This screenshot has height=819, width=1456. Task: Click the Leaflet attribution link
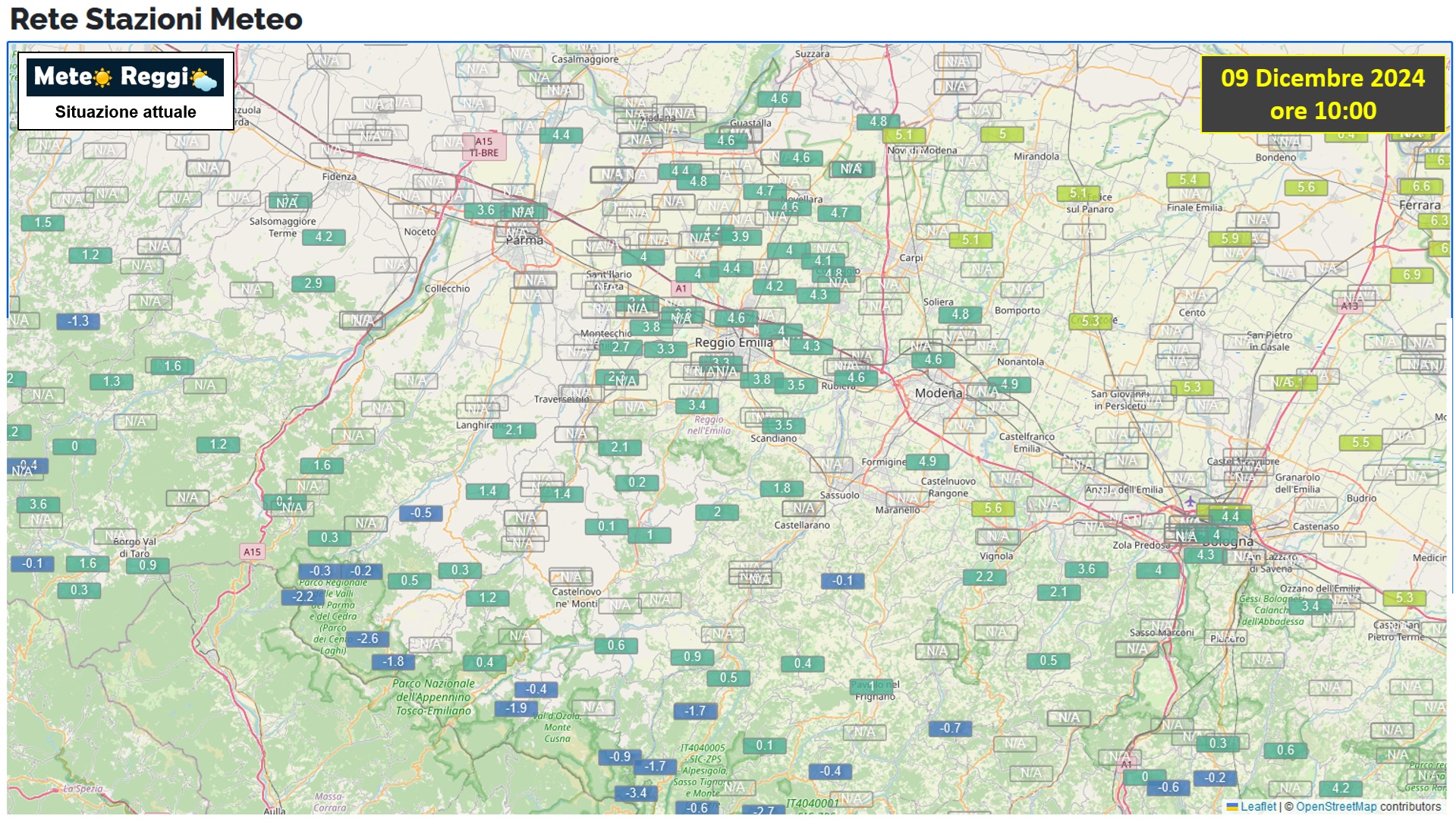1258,807
